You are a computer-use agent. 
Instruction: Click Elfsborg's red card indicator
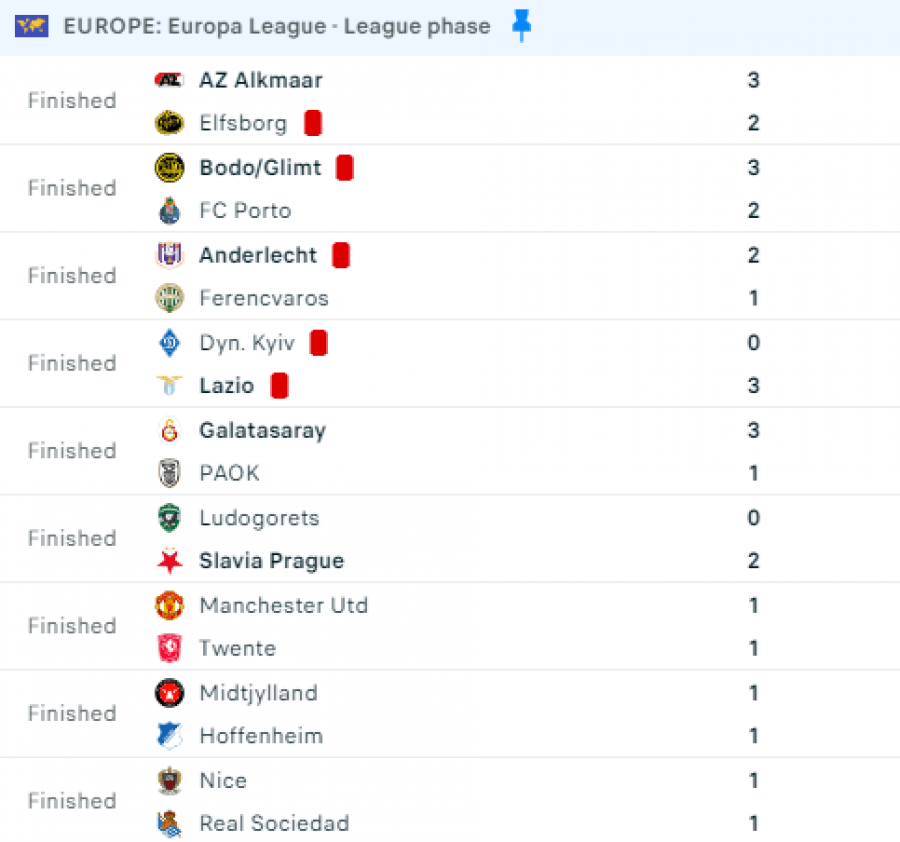(x=313, y=124)
